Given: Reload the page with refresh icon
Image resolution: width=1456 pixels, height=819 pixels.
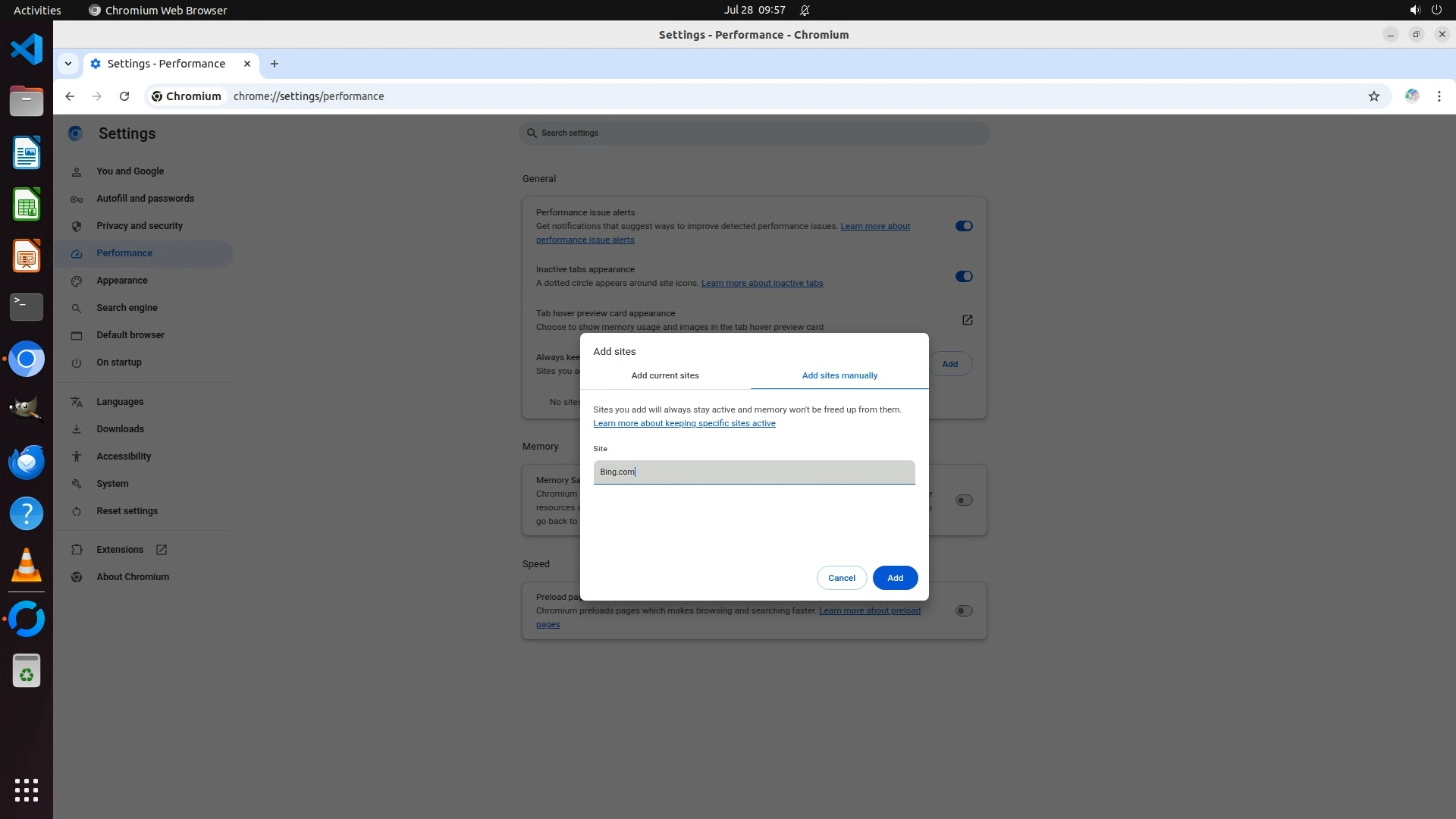Looking at the screenshot, I should click(124, 96).
